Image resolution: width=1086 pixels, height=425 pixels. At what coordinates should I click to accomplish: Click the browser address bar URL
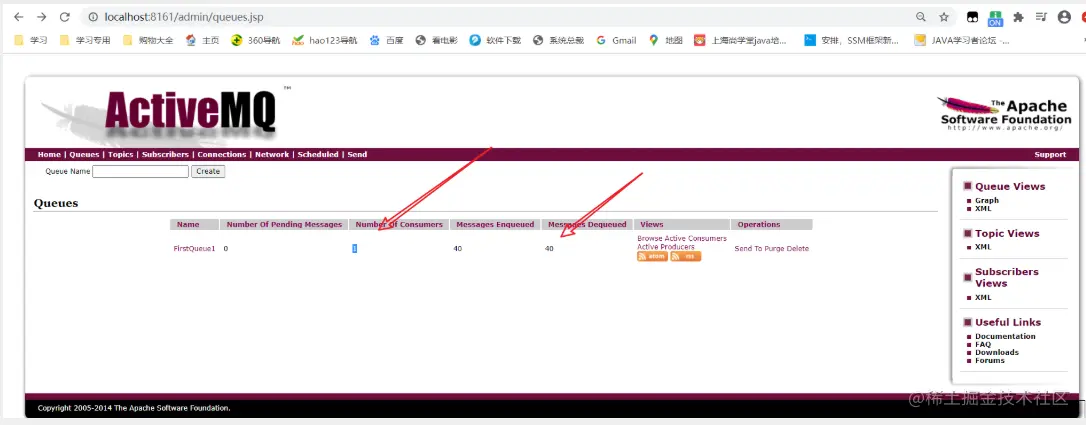click(x=184, y=17)
